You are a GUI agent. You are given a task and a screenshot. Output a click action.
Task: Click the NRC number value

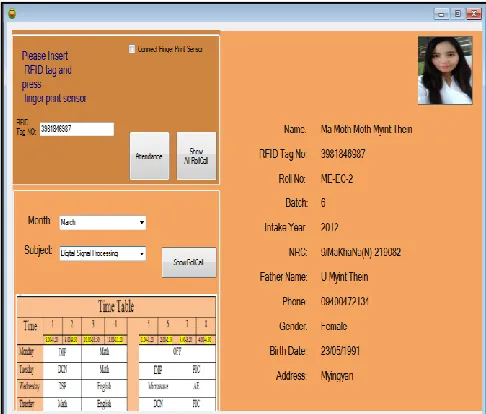point(361,252)
